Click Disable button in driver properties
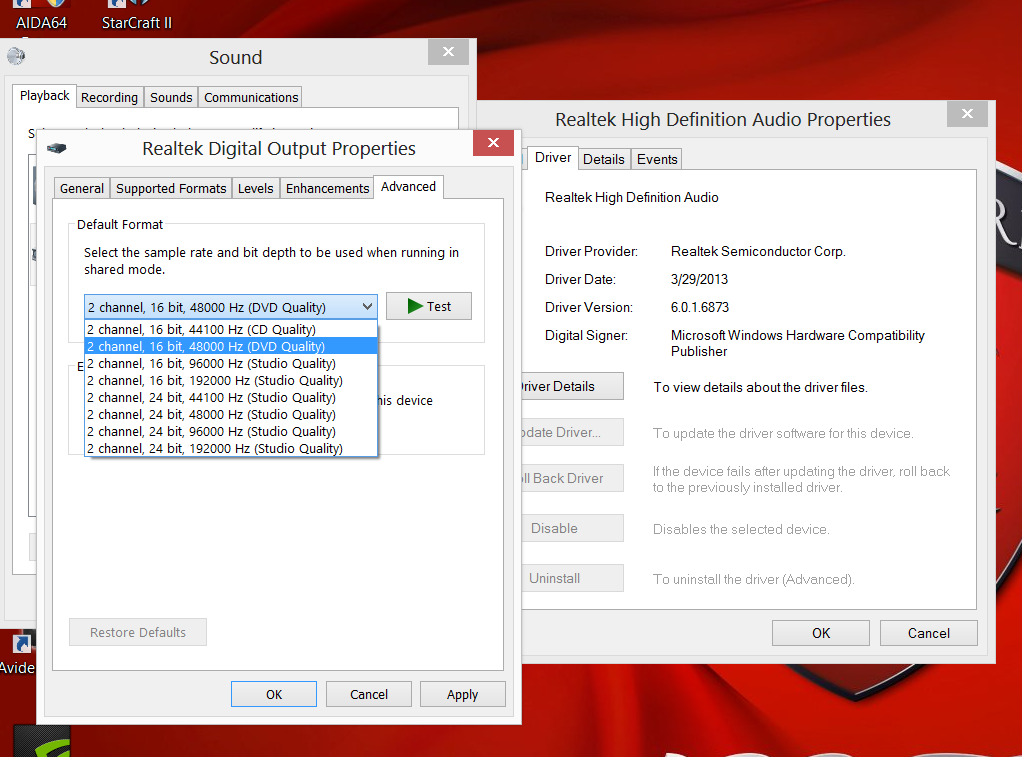 [x=572, y=528]
